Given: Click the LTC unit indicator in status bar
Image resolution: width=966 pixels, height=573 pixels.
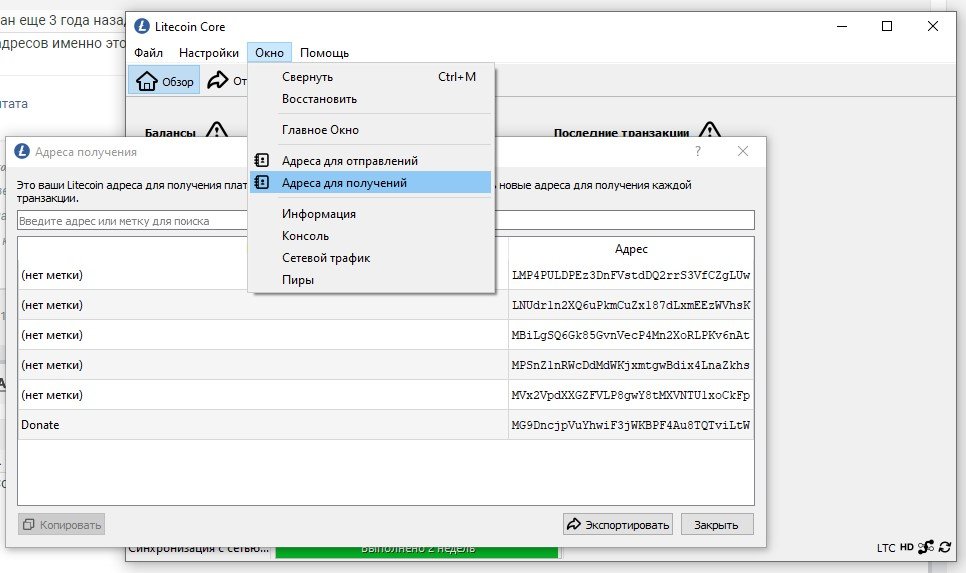Looking at the screenshot, I should (886, 548).
